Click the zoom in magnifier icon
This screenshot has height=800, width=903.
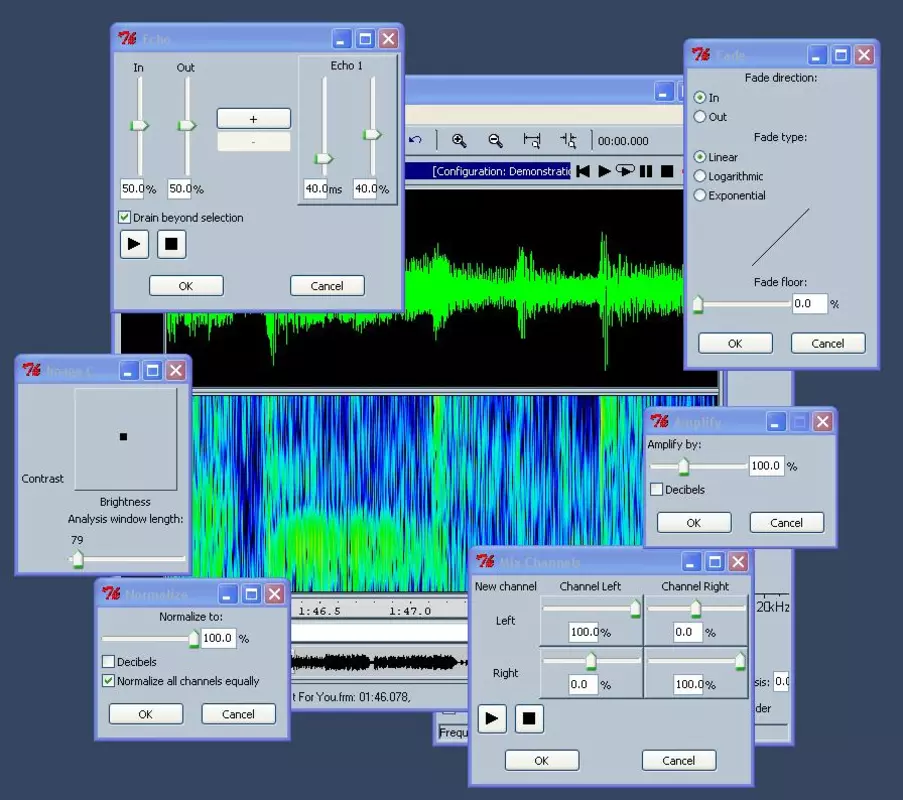pos(459,140)
